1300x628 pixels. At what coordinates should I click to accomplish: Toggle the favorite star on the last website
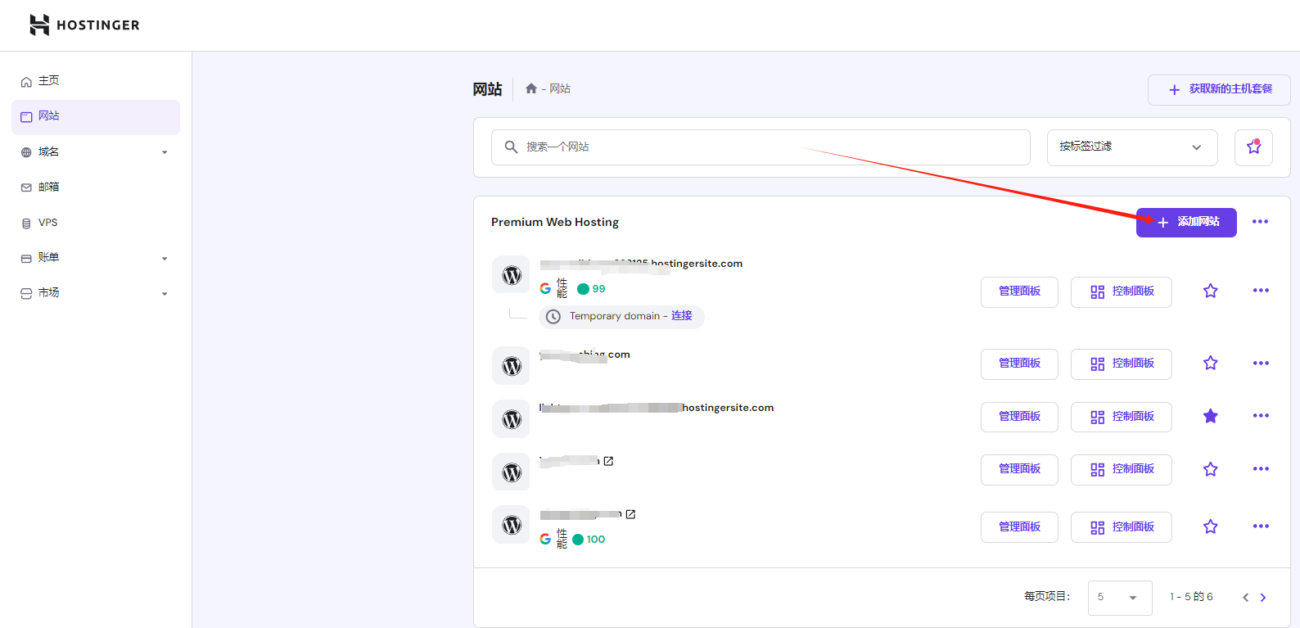click(1210, 526)
